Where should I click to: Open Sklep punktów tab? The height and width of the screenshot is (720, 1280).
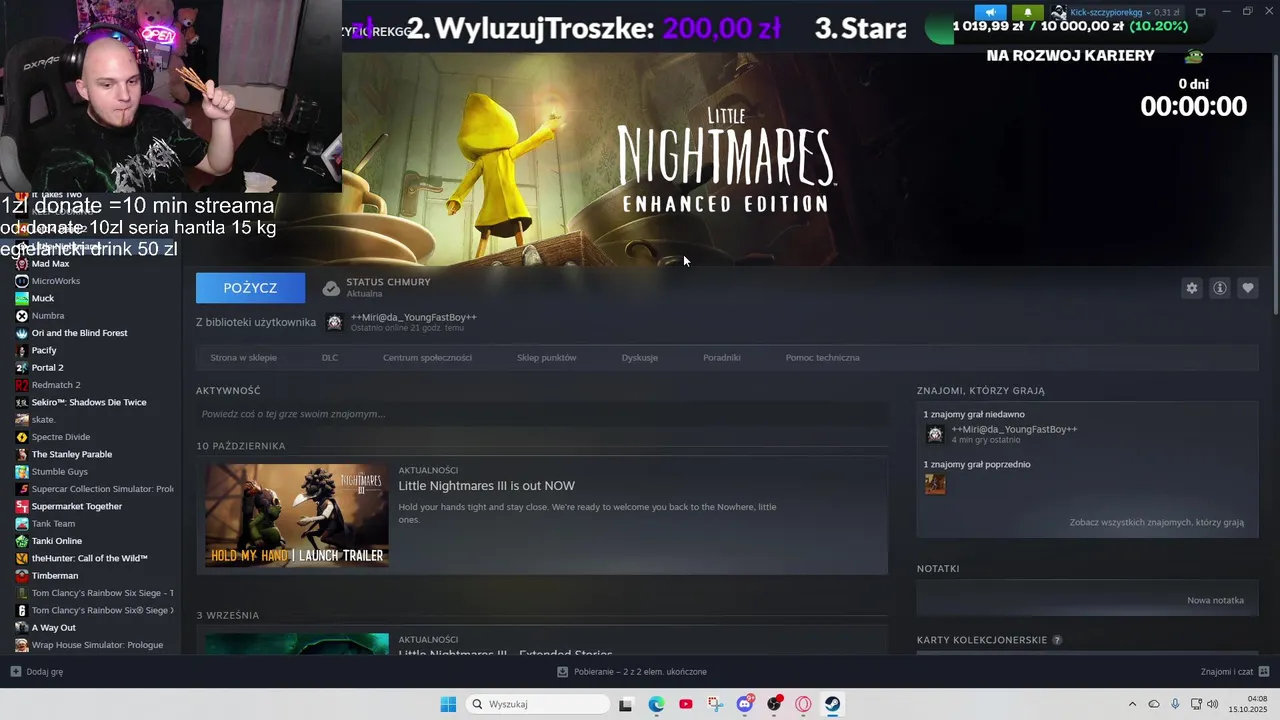(x=546, y=357)
